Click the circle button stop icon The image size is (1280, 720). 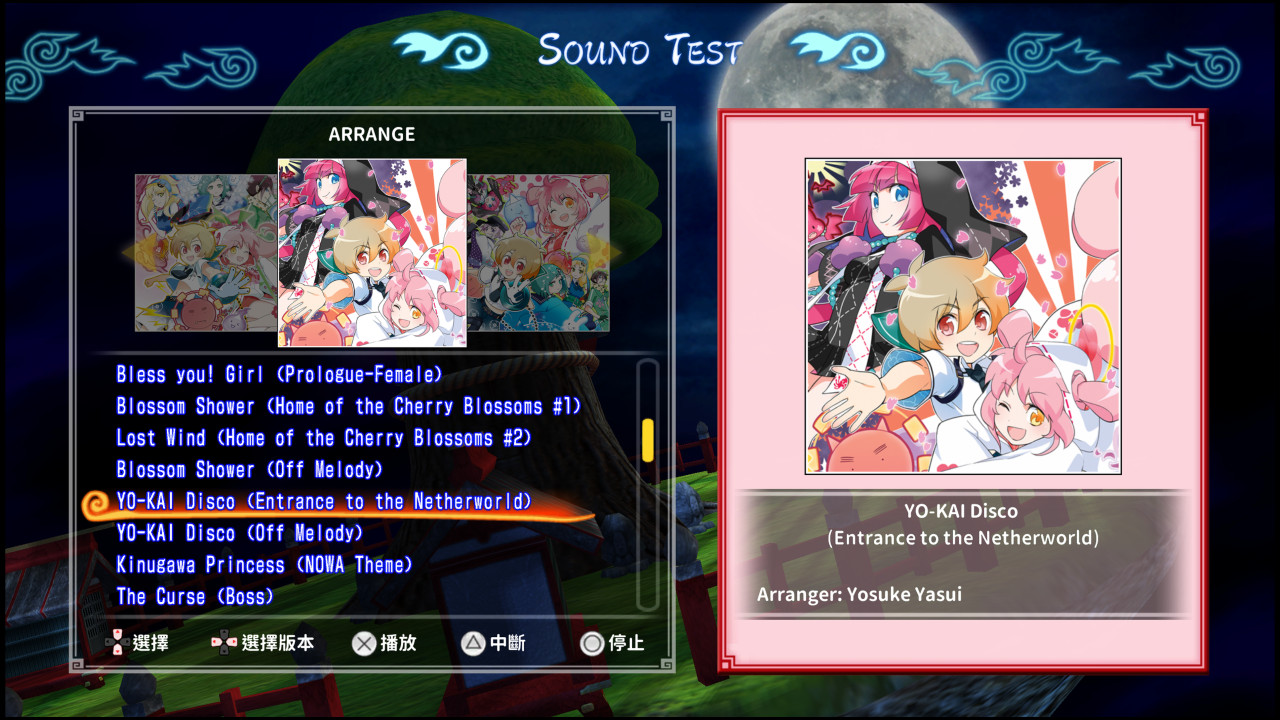pos(592,644)
